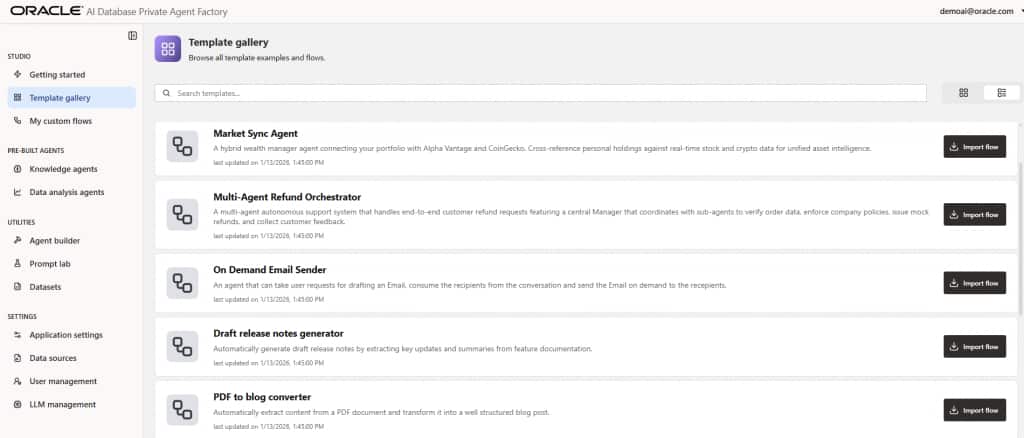Open Knowledge agents section
The image size is (1024, 438).
coord(63,169)
